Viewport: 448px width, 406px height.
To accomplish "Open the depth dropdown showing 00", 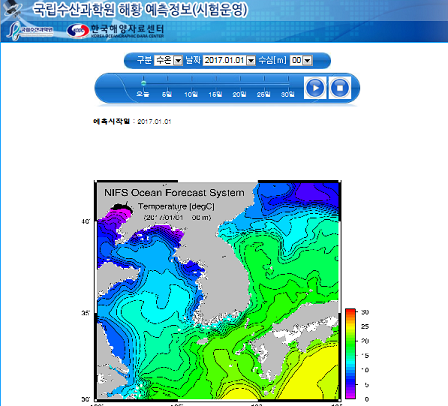I will (301, 60).
